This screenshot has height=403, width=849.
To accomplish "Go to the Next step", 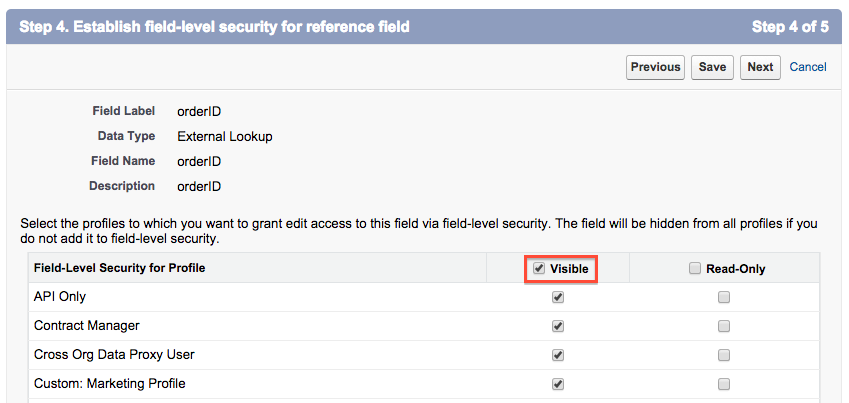I will [x=760, y=67].
